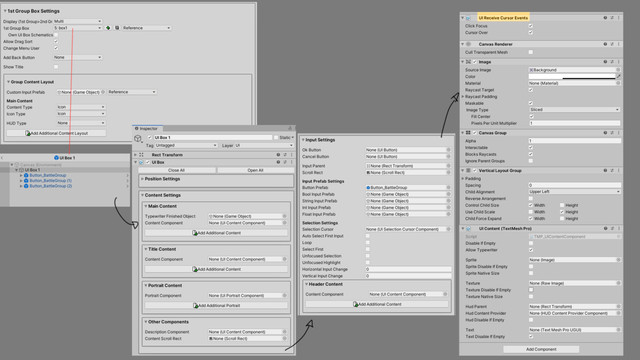Click object picker circle for Typewriter Finished Object
The height and width of the screenshot is (360, 640).
click(284, 216)
